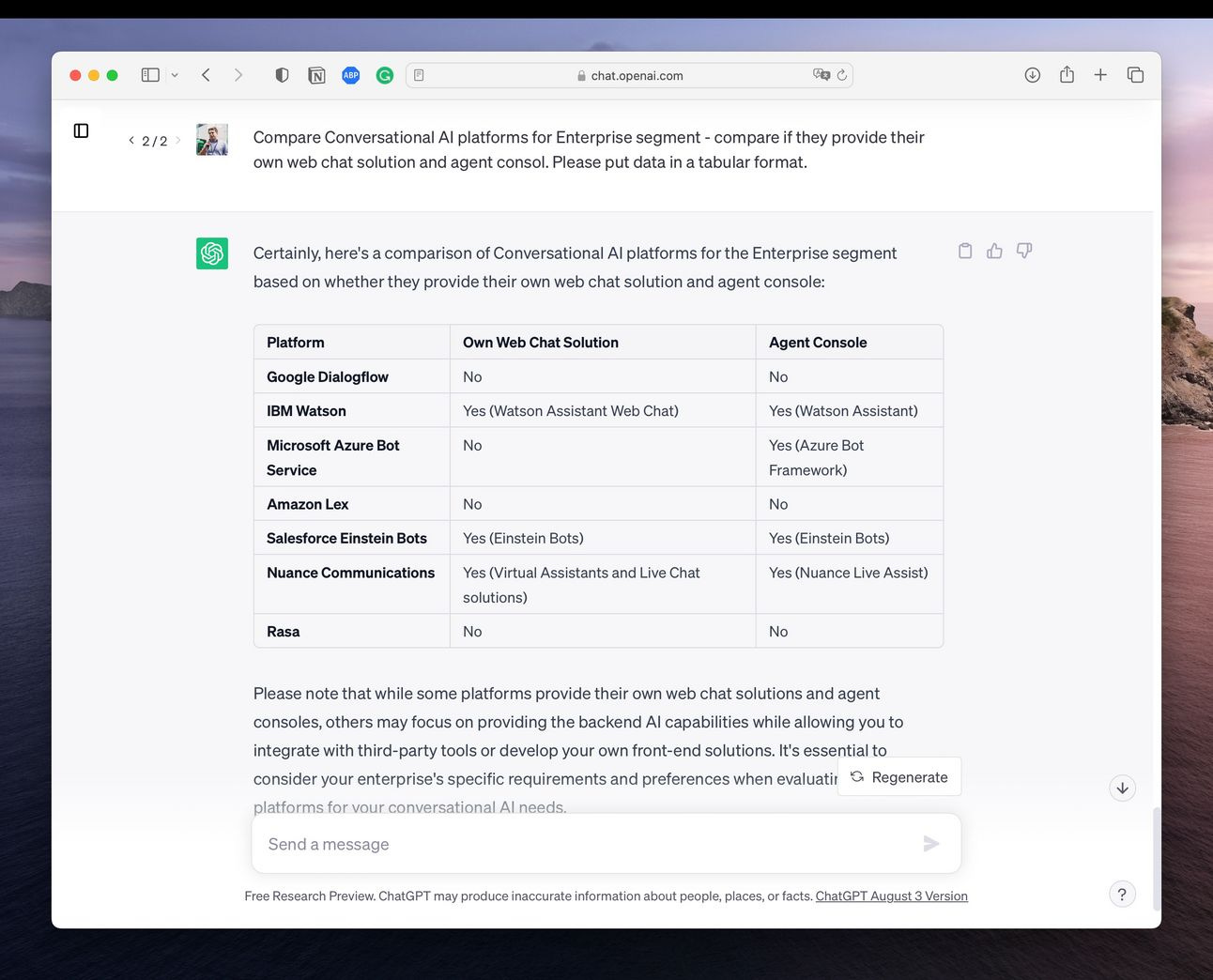Screen dimensions: 1213x980
Task: Show the next prompt version arrow
Action: tap(178, 140)
